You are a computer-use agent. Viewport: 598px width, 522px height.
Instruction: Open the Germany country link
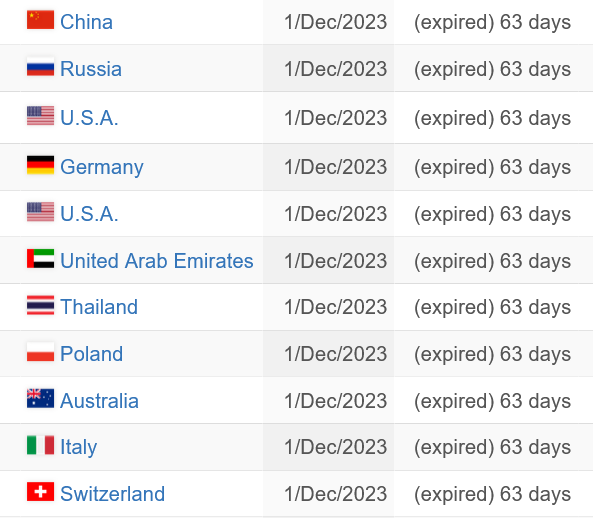click(x=102, y=167)
